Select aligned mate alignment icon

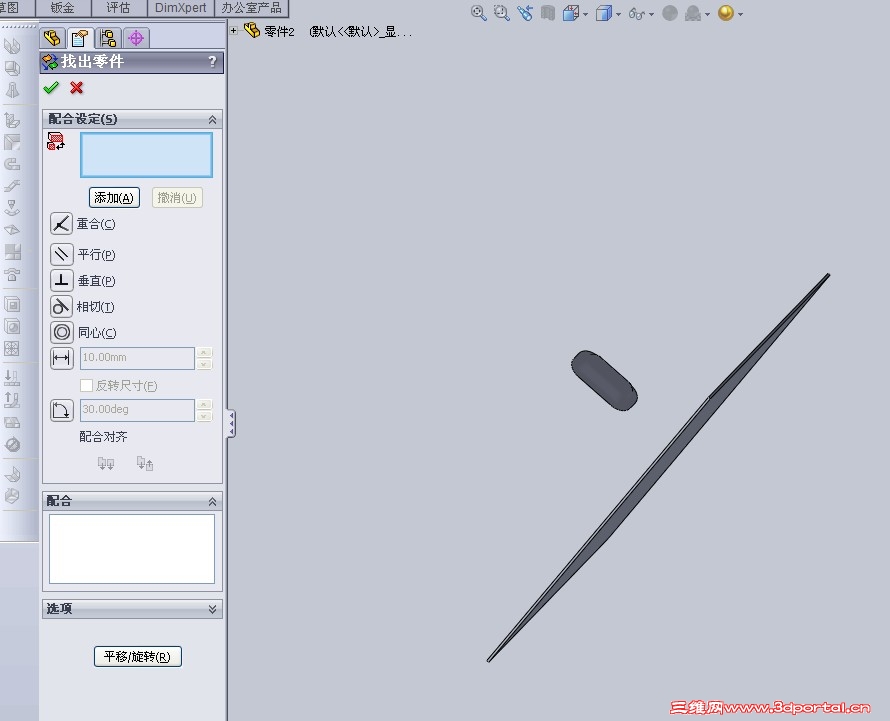(106, 464)
